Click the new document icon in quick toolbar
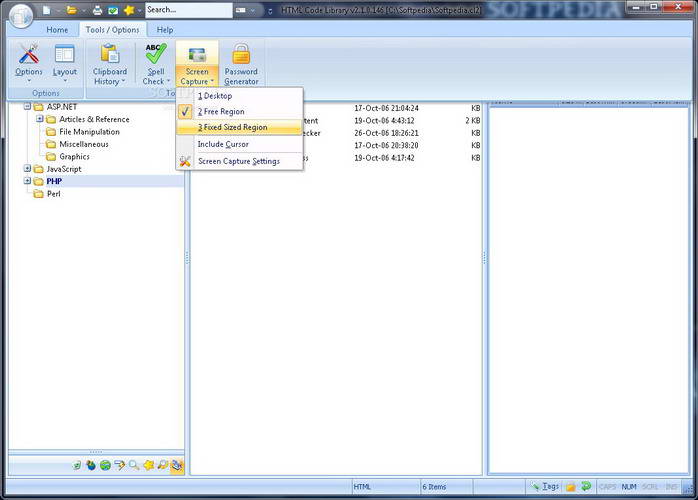The width and height of the screenshot is (698, 500). point(47,10)
